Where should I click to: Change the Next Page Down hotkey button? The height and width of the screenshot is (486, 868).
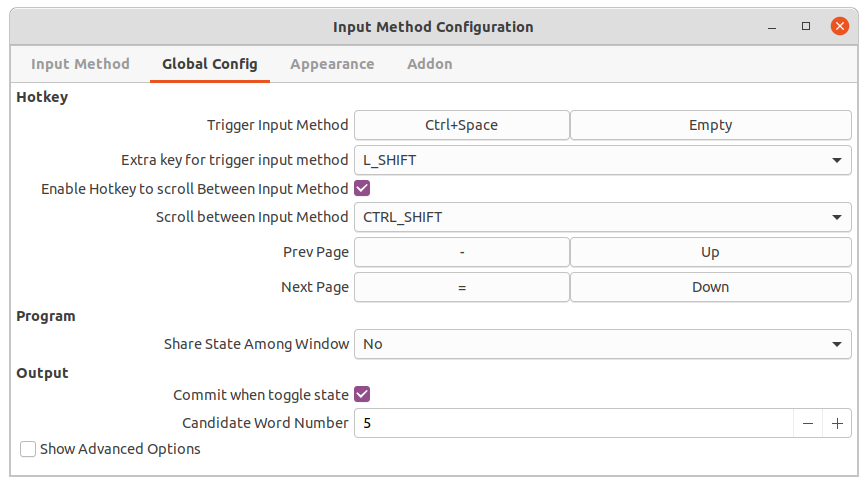[x=711, y=287]
